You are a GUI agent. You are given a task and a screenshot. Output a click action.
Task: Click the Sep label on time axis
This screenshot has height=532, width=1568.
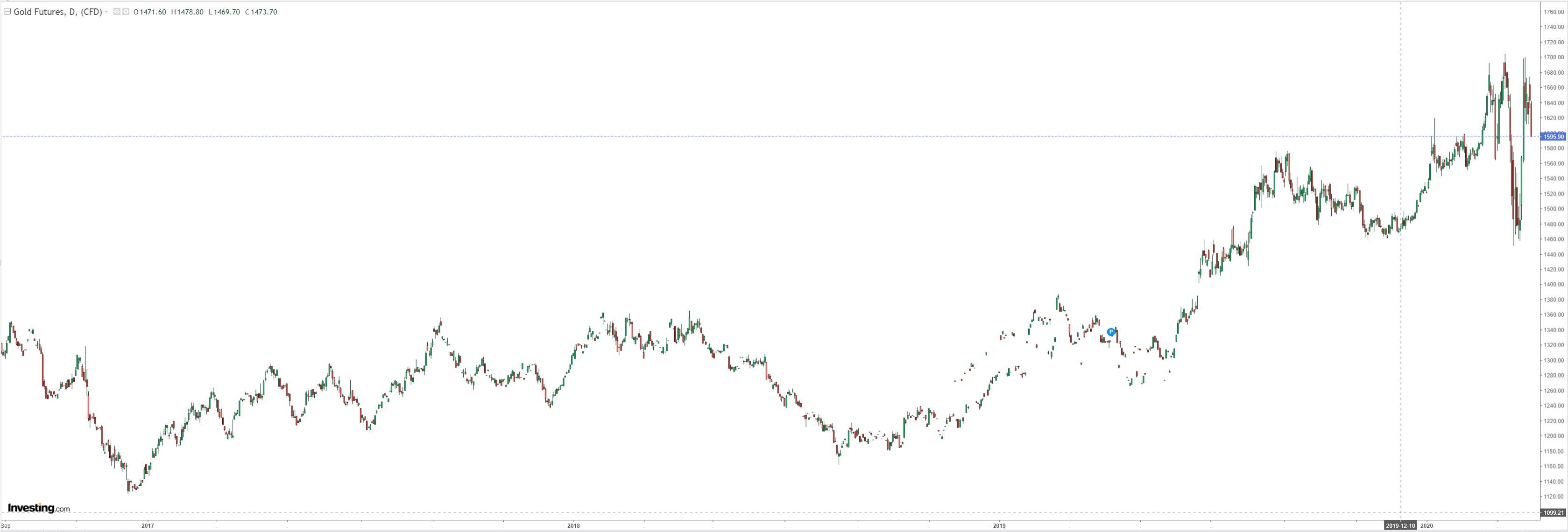(x=6, y=525)
